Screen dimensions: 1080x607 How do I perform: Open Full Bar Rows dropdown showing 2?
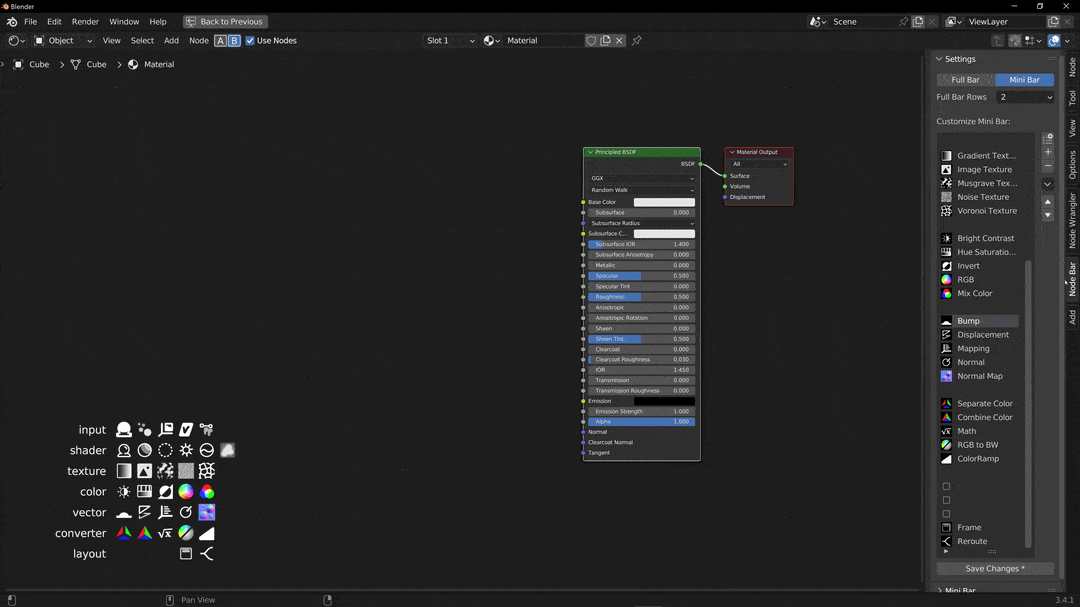[1025, 97]
